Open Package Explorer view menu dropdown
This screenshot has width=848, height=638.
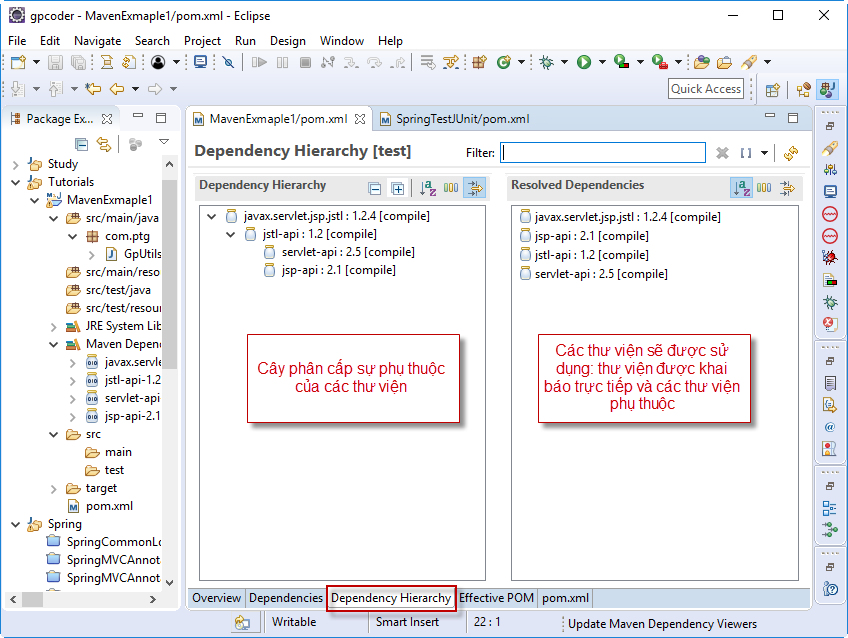(163, 143)
